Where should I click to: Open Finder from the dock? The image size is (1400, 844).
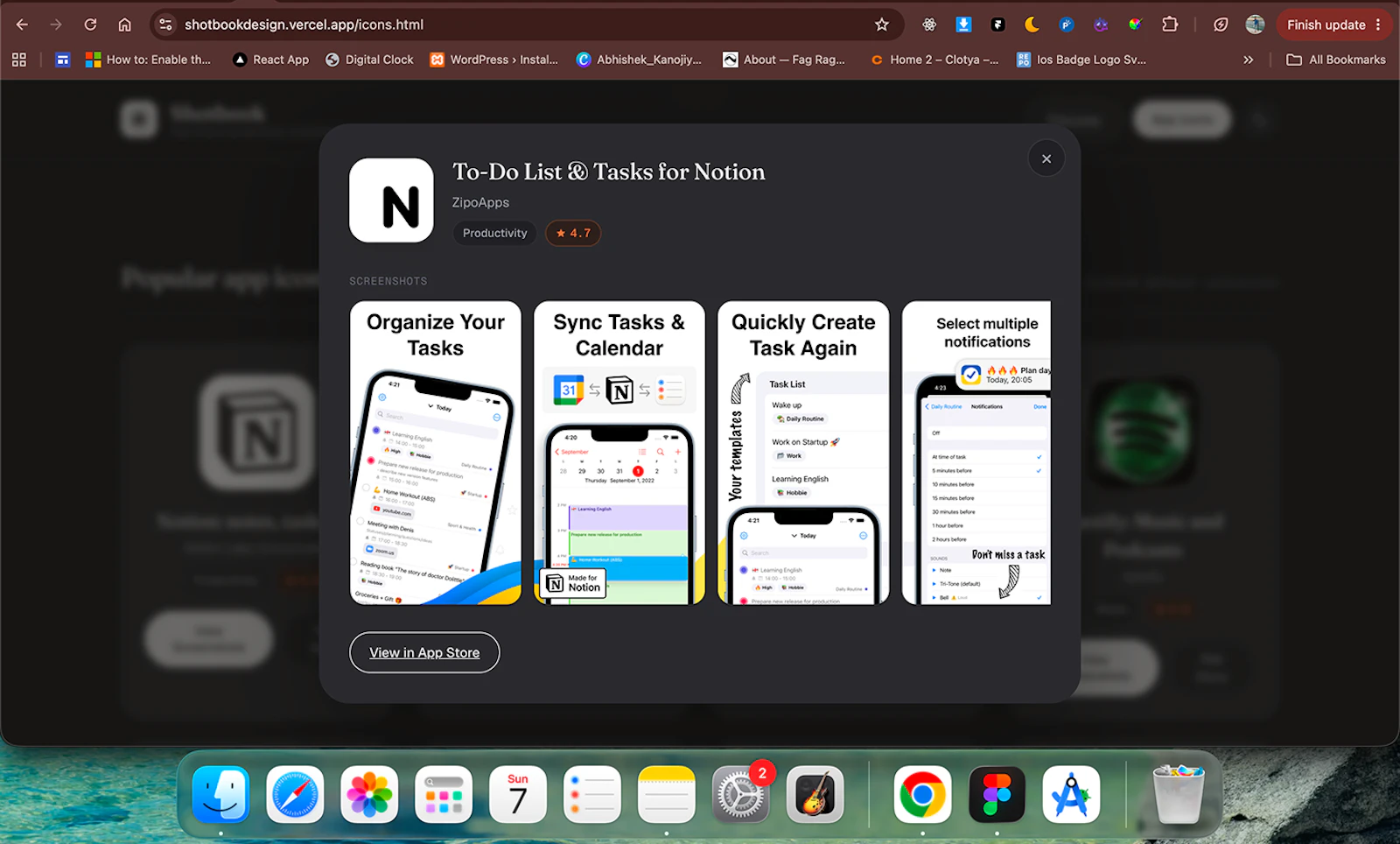(x=220, y=794)
